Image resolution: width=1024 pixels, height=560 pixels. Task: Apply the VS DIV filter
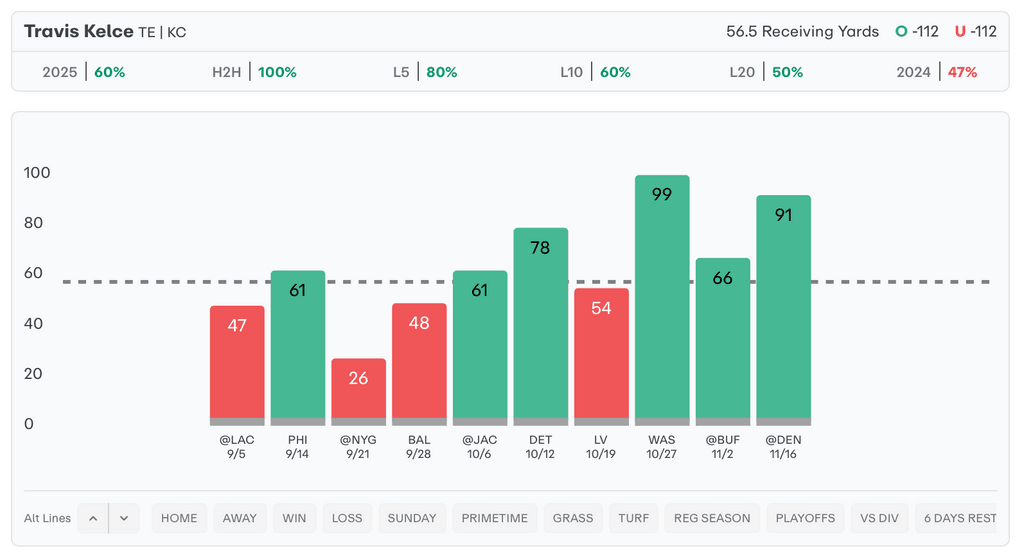pos(879,518)
